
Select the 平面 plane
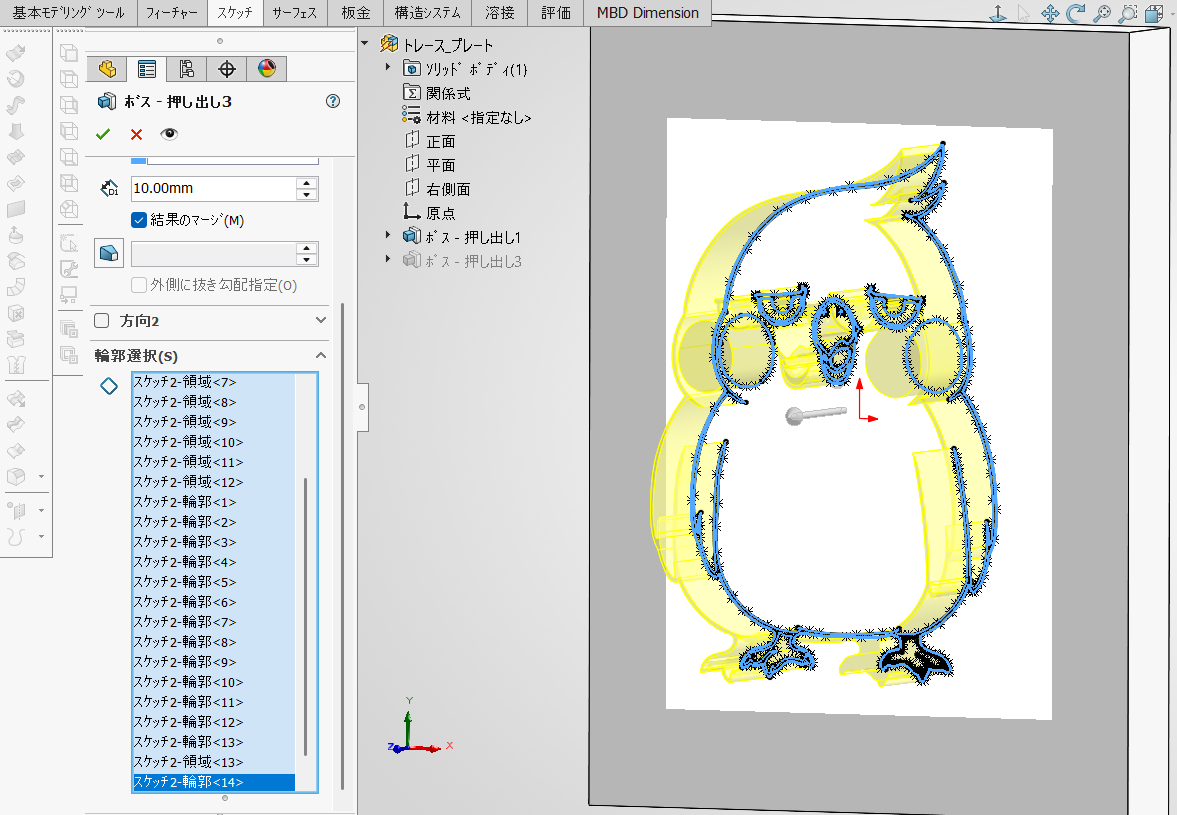point(430,165)
